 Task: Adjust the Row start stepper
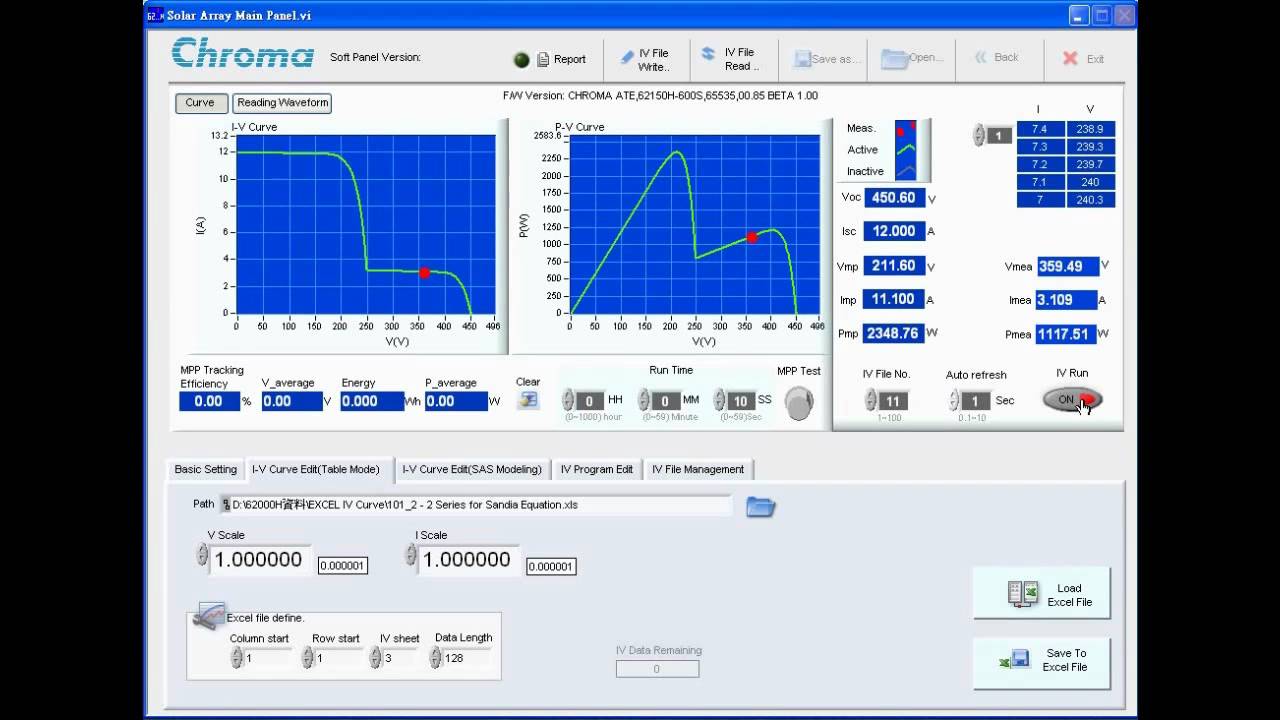pyautogui.click(x=308, y=658)
